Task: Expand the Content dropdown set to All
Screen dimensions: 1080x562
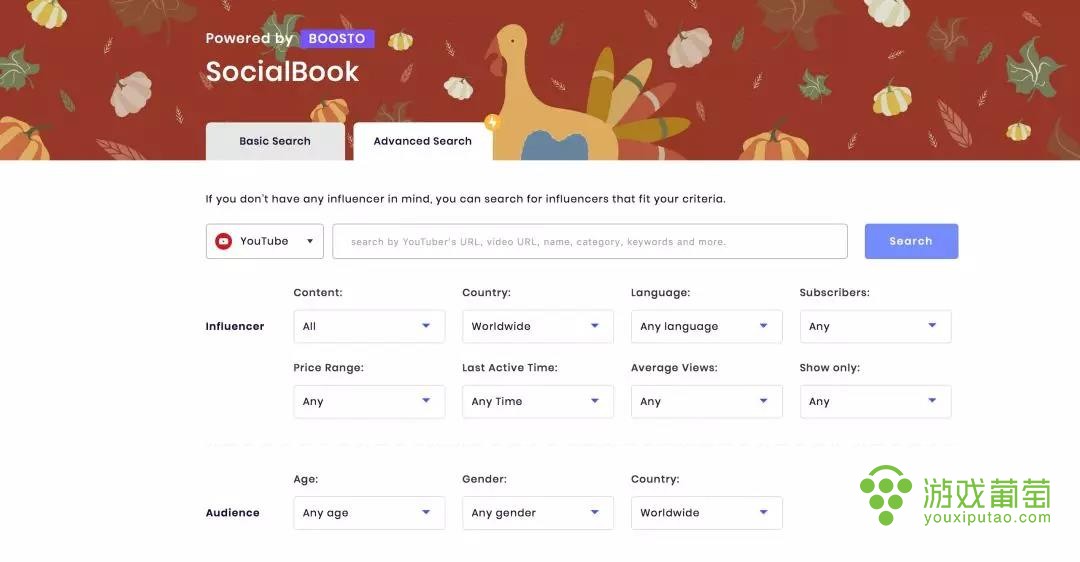Action: [x=369, y=326]
